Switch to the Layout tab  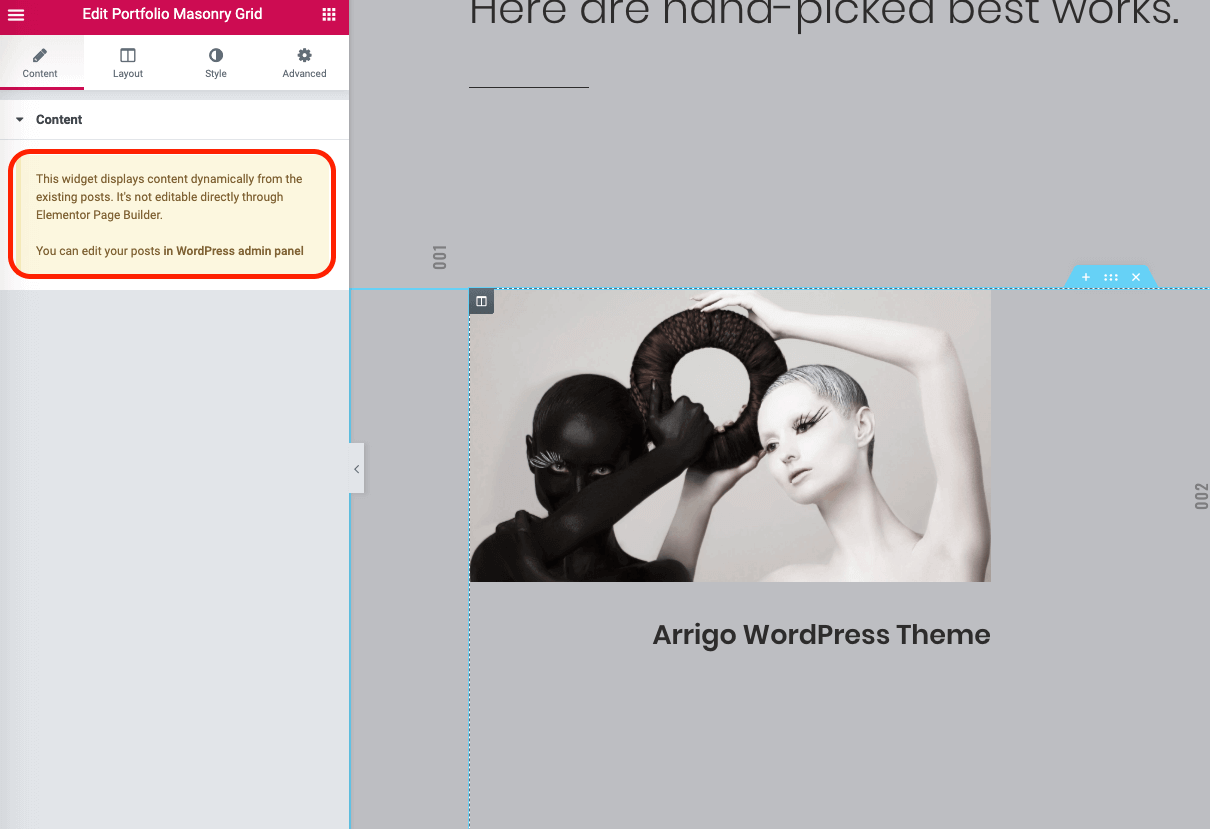click(128, 63)
